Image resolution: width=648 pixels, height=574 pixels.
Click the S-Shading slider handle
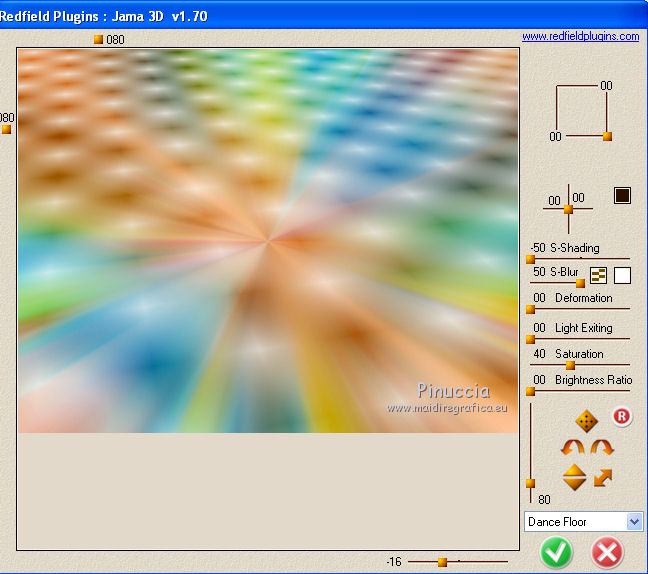[x=531, y=260]
